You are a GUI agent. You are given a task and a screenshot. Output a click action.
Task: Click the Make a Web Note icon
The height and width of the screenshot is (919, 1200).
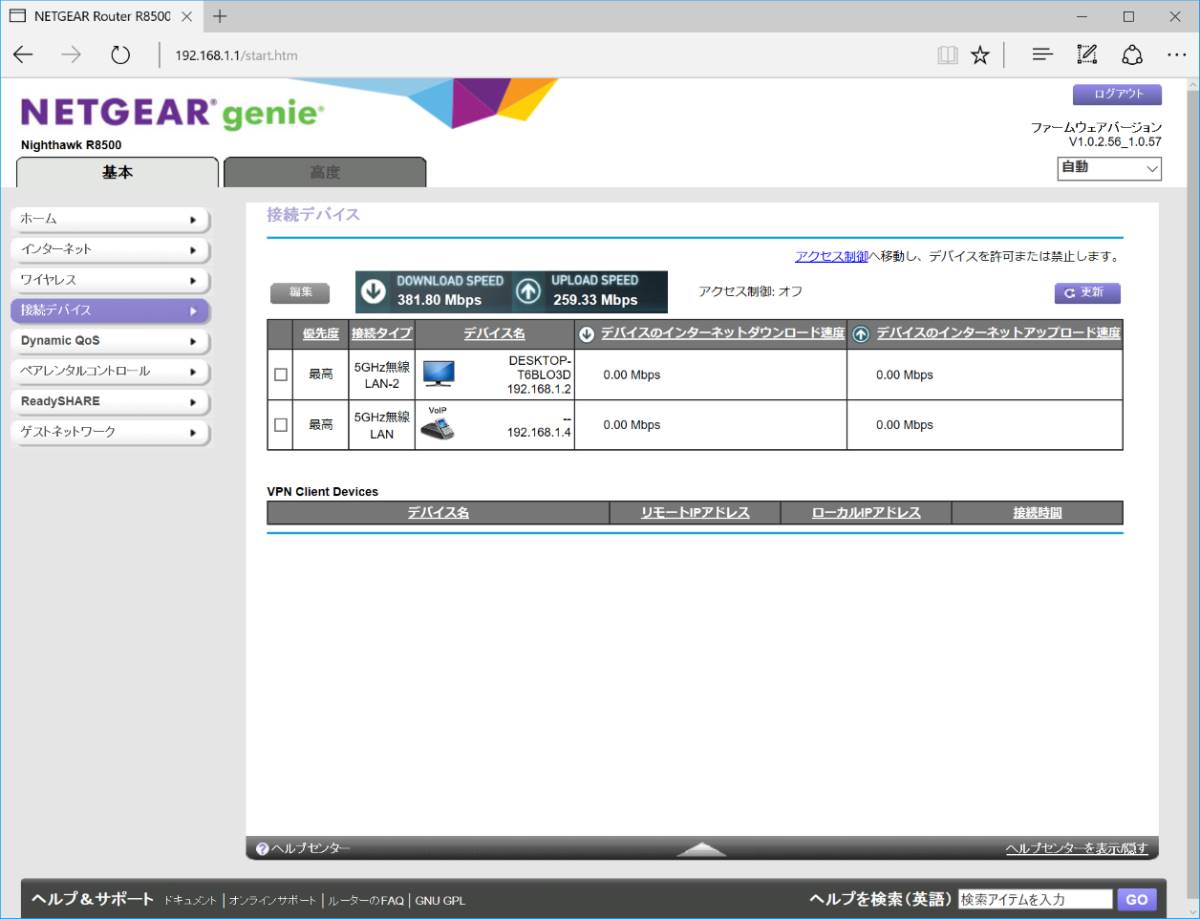point(1087,55)
